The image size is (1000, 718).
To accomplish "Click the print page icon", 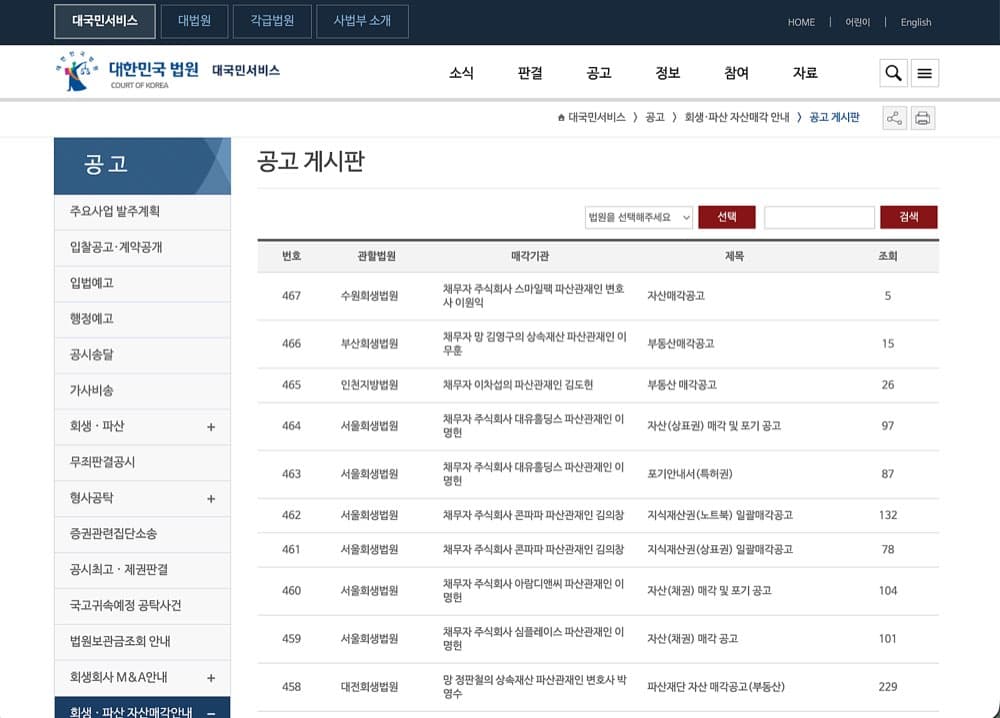I will coord(923,118).
